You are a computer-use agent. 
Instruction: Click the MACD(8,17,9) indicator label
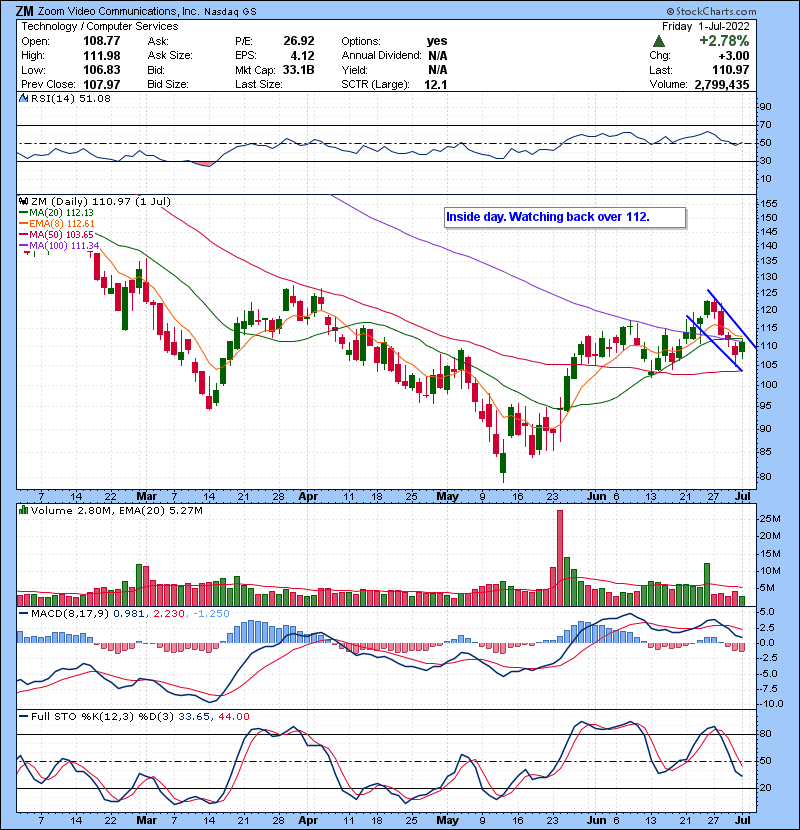click(70, 614)
